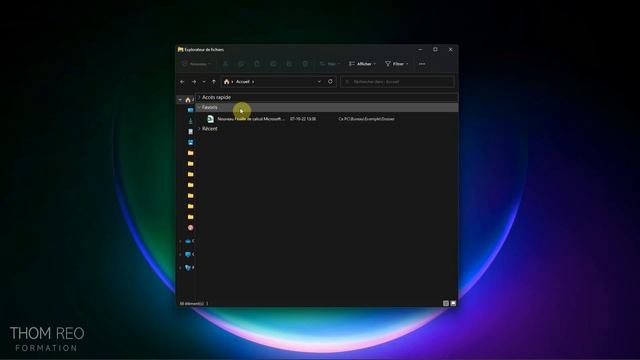Open the recent locations dropdown arrow

coord(204,82)
